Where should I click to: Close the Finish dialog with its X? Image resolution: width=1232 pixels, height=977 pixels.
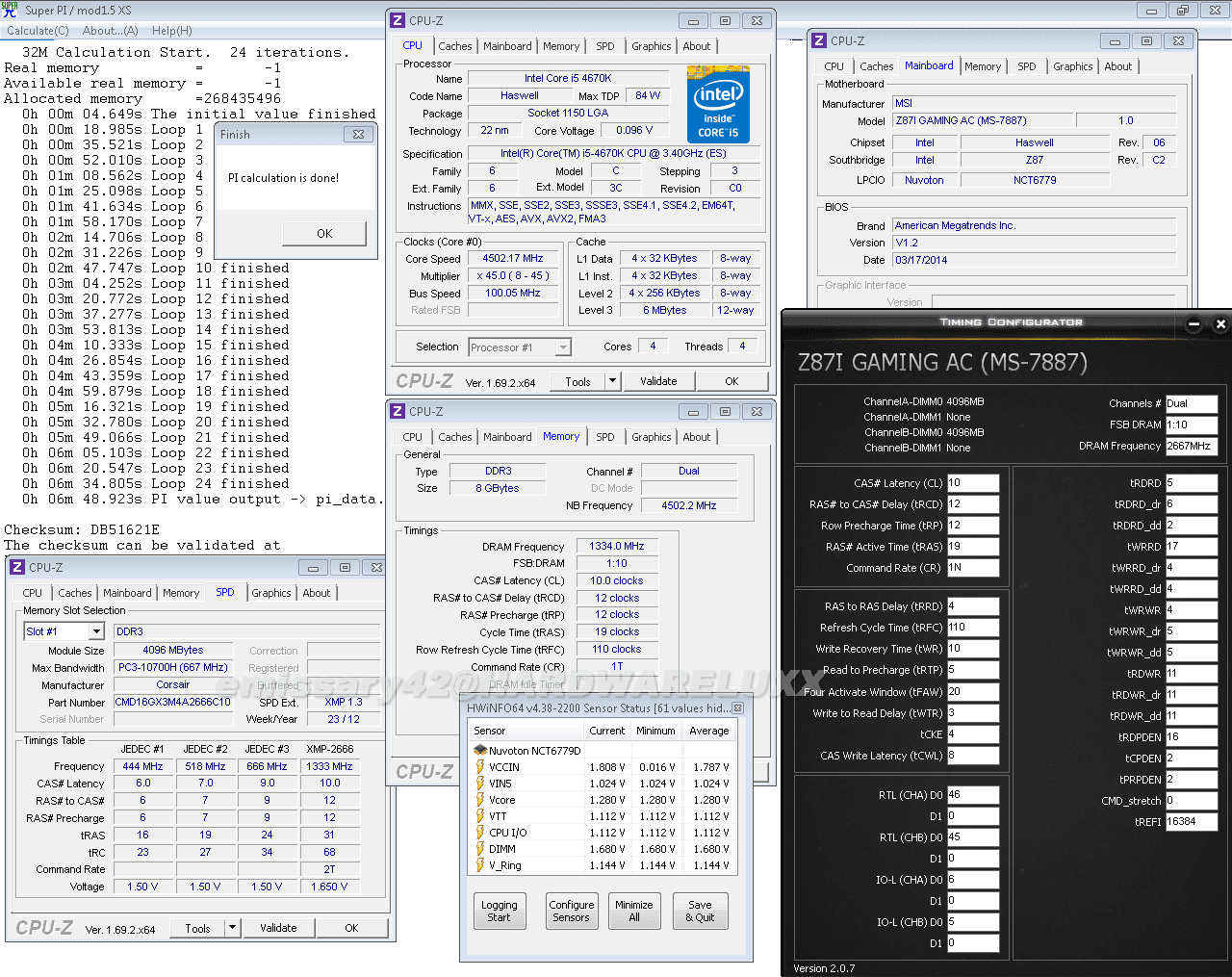click(x=358, y=135)
